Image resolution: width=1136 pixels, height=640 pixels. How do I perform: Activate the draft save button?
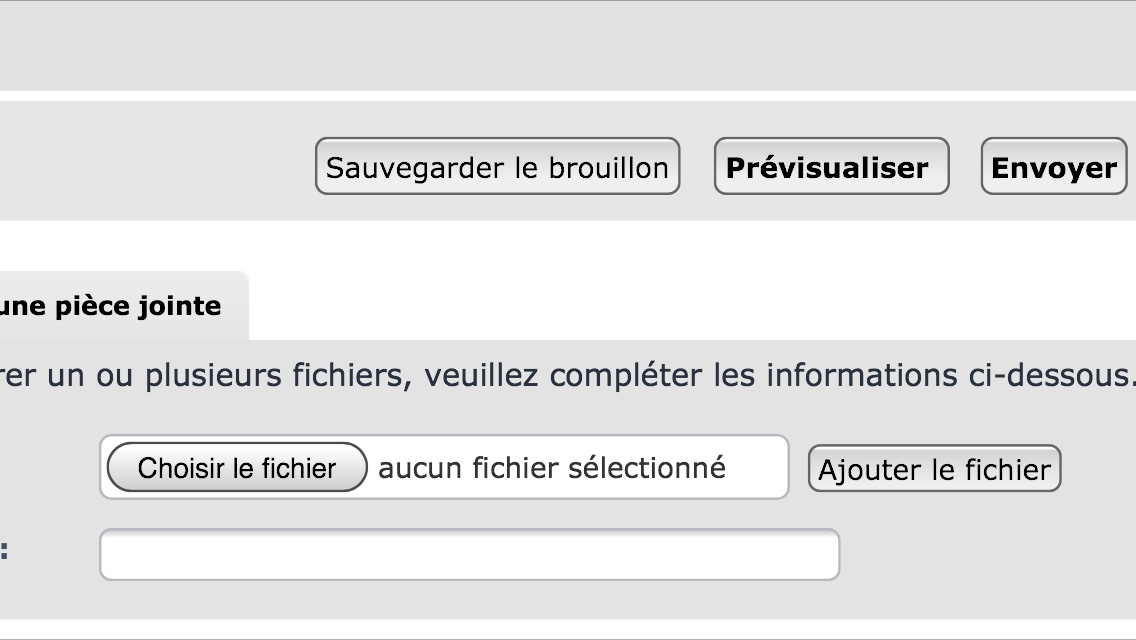pyautogui.click(x=497, y=167)
